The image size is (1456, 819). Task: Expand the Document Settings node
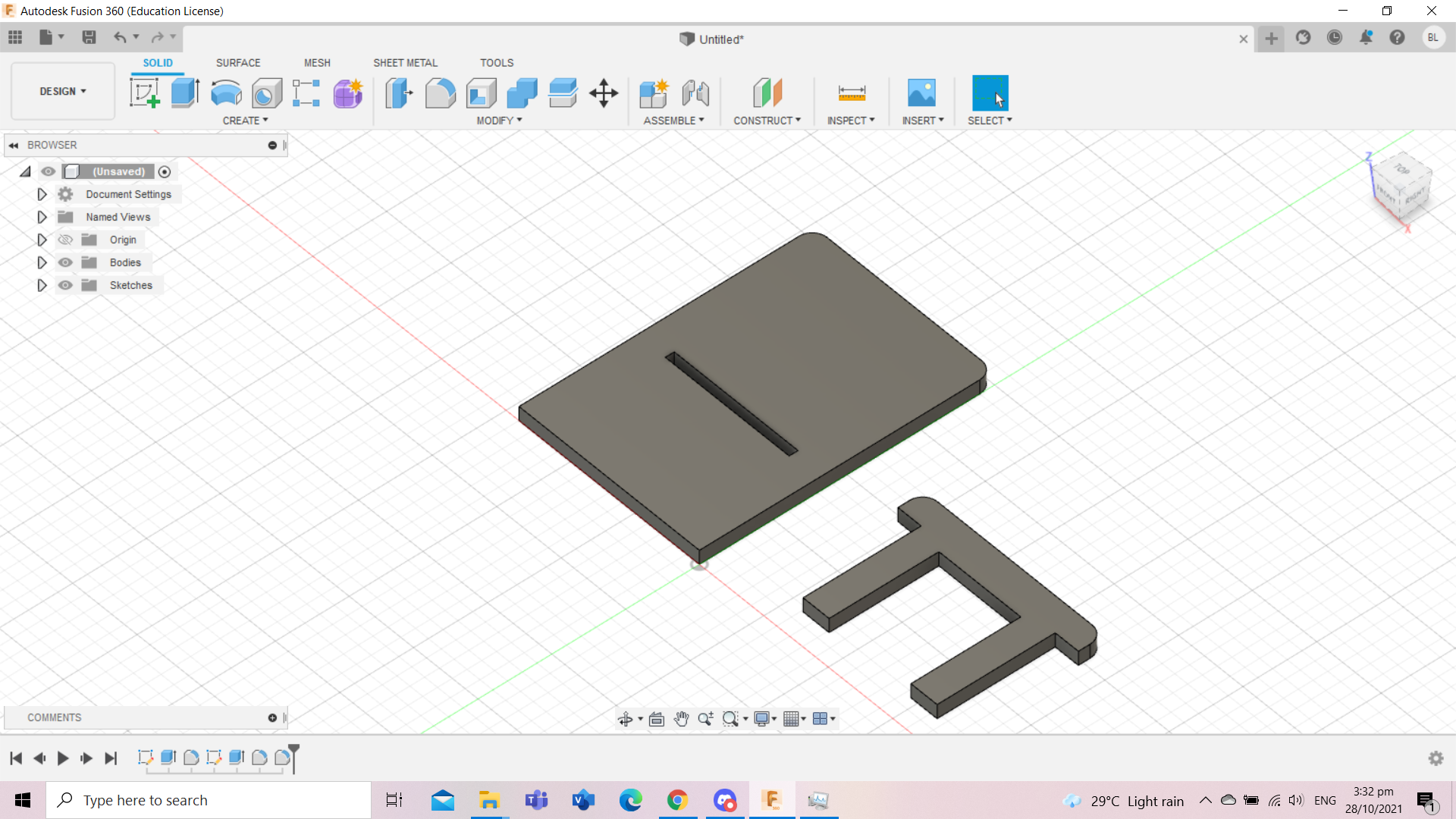tap(42, 194)
